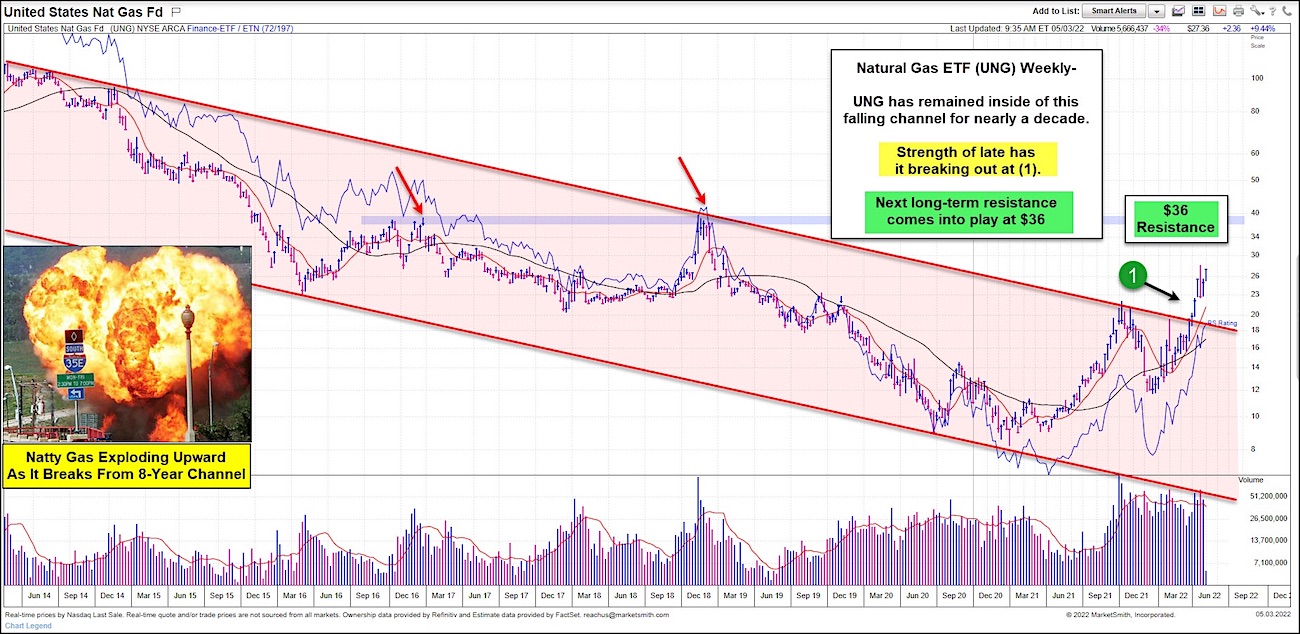Flag United States Nat Gas Fd
The height and width of the screenshot is (634, 1300).
tap(175, 9)
